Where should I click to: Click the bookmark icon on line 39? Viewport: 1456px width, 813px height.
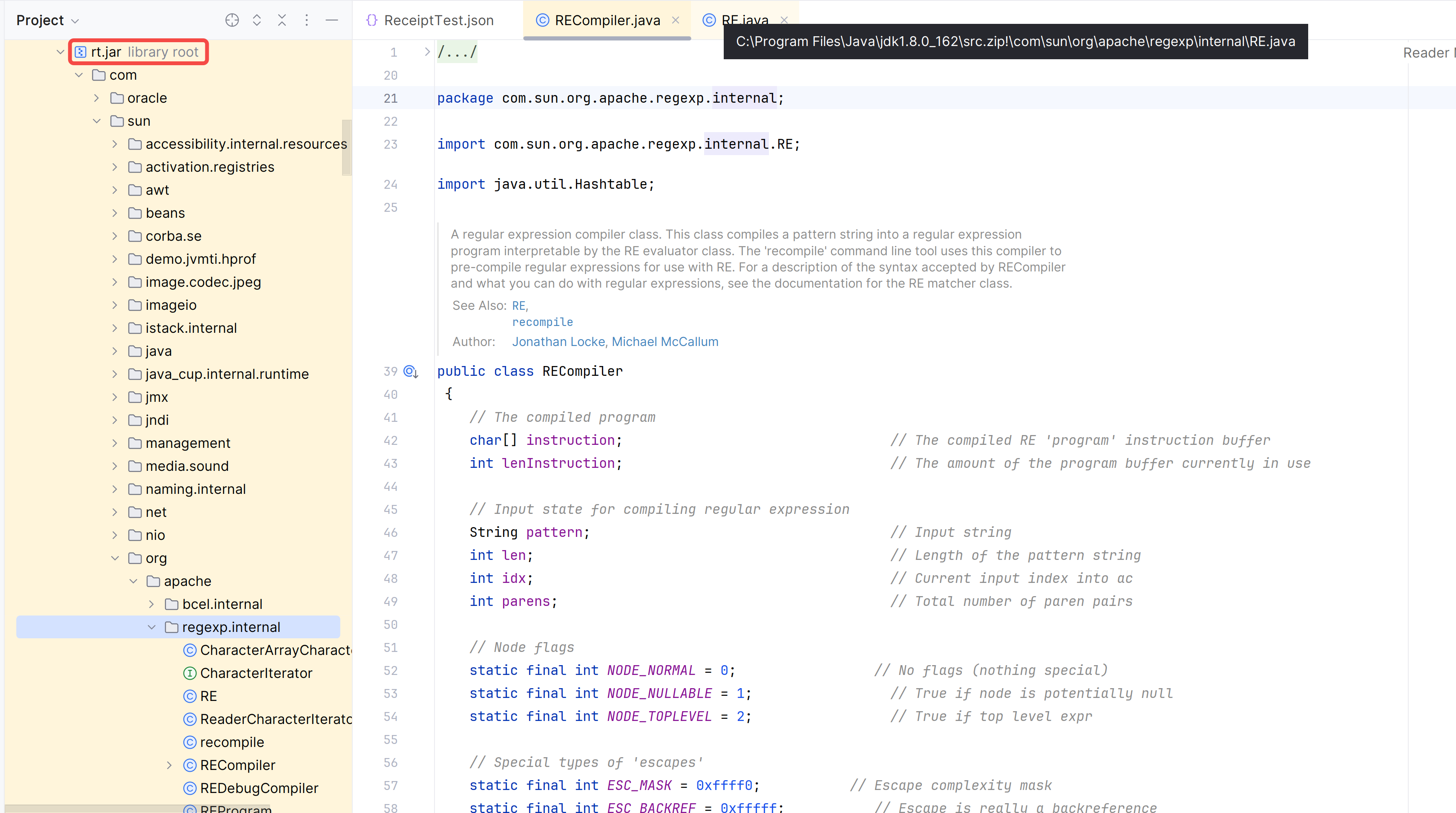pos(410,371)
